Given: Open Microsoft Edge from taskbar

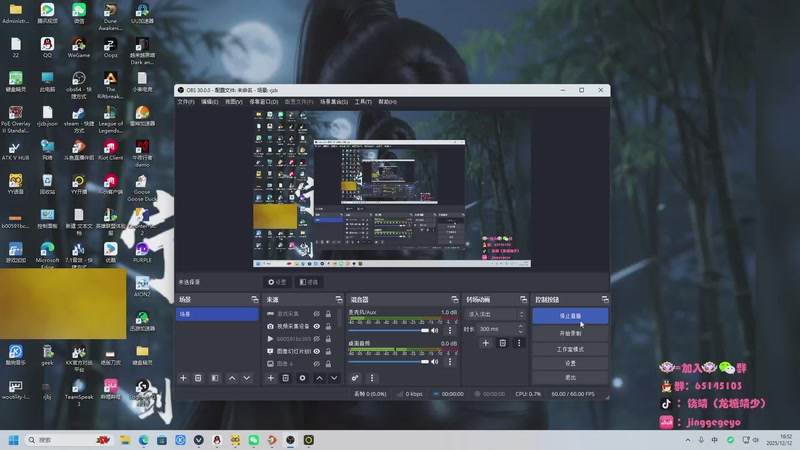Looking at the screenshot, I should click(x=143, y=440).
